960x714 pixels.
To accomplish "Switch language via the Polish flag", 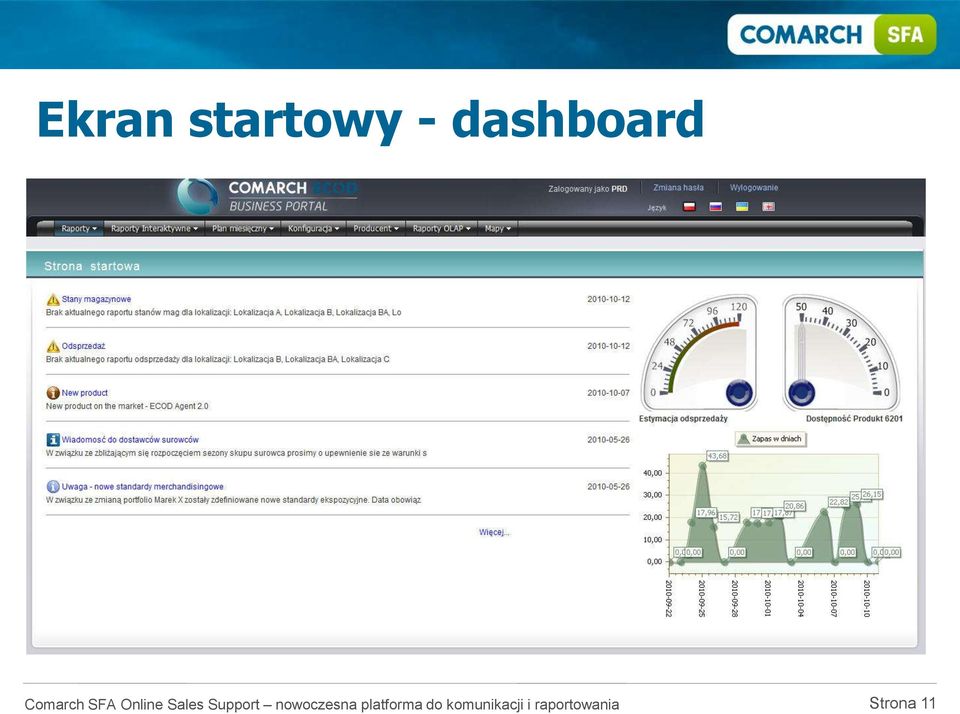I will coord(689,207).
